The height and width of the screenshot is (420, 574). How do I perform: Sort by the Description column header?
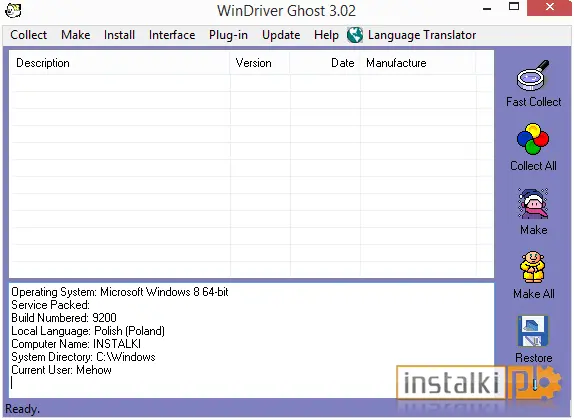pyautogui.click(x=120, y=63)
